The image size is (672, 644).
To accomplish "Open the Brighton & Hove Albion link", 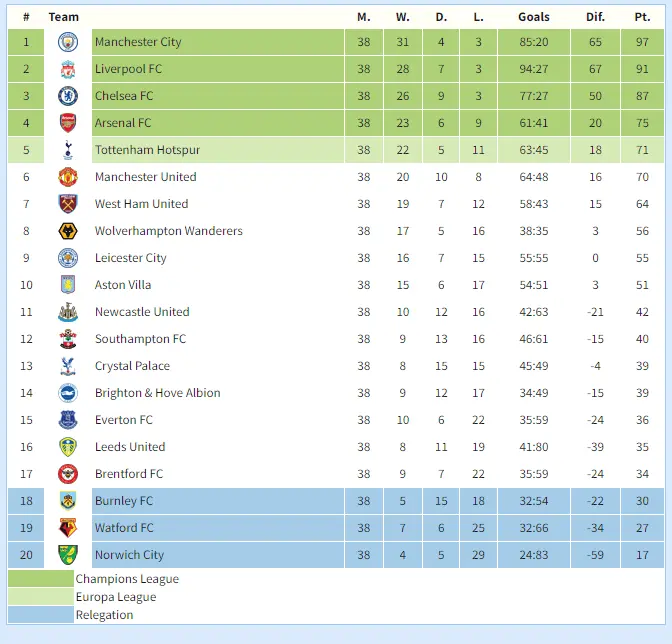I will pyautogui.click(x=157, y=393).
